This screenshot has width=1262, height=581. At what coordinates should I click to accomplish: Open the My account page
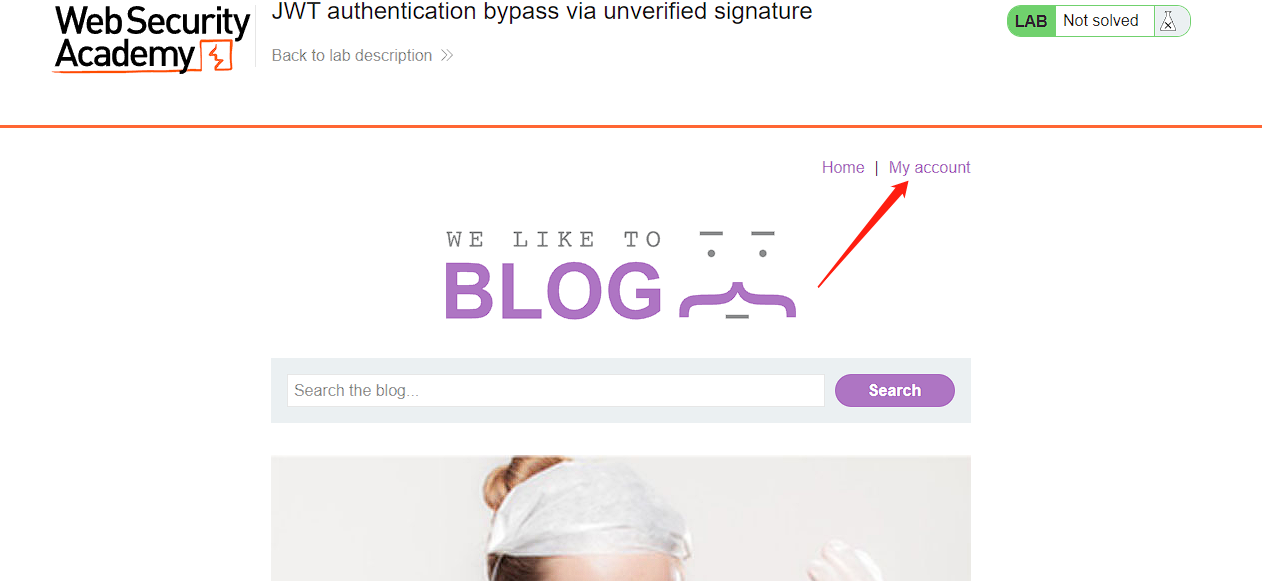[x=930, y=167]
